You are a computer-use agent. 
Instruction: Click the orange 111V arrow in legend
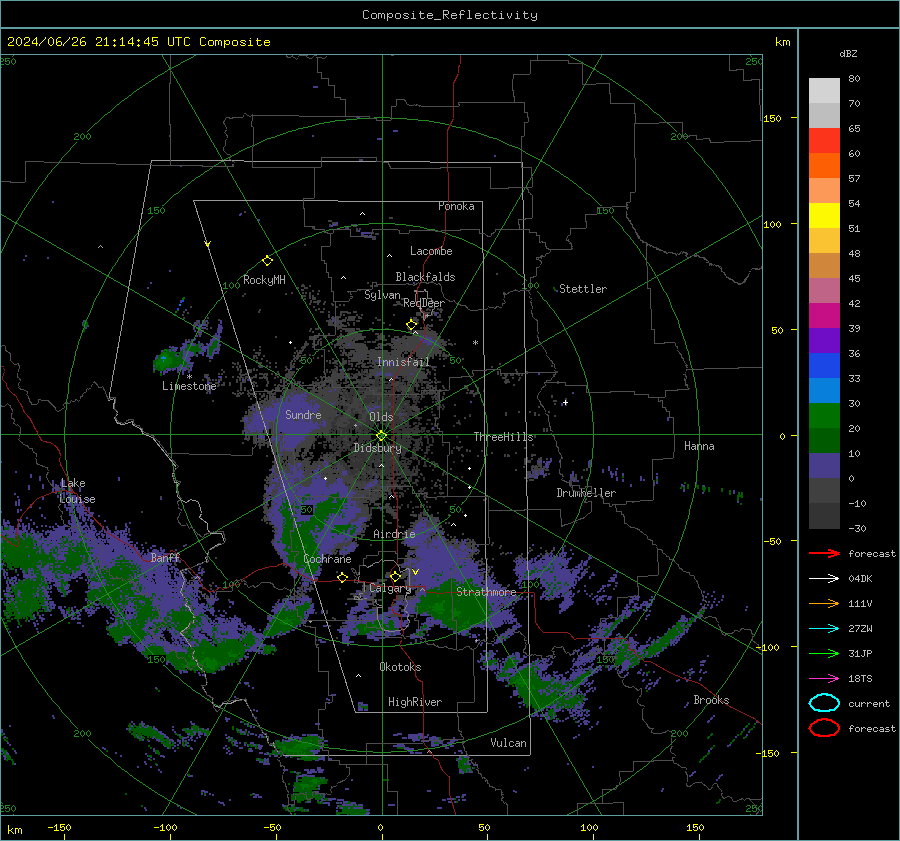824,603
